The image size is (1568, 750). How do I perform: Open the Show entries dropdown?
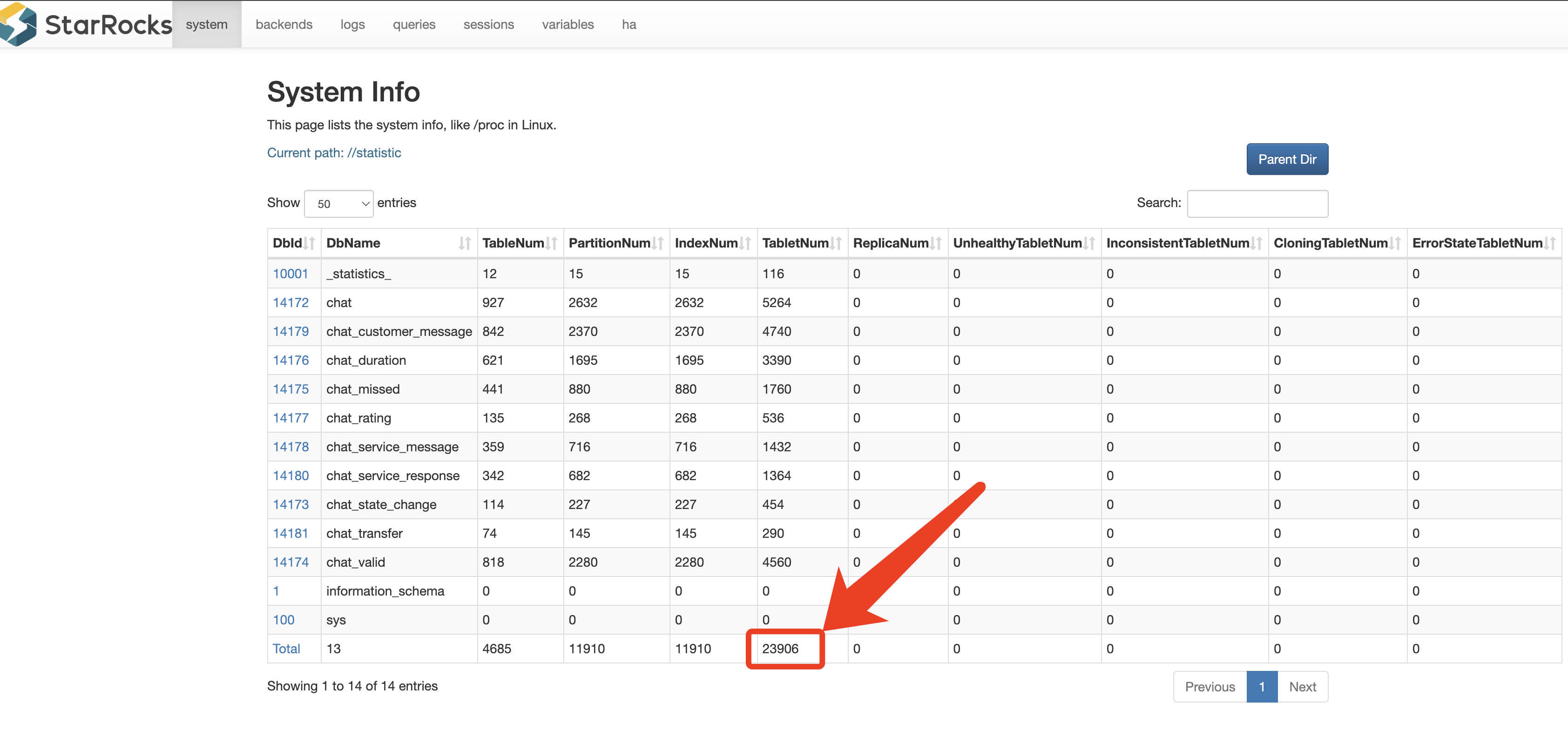338,204
